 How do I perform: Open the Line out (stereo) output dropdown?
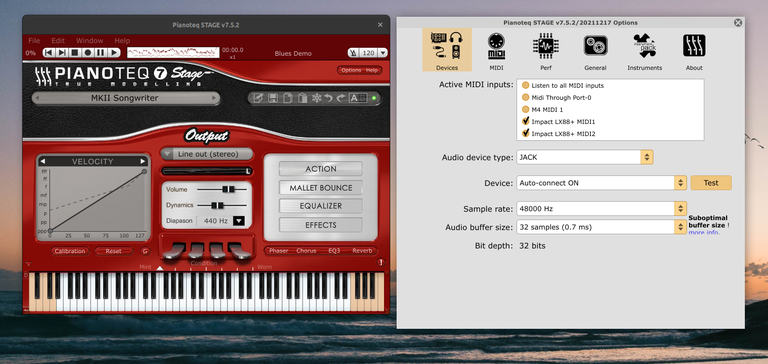(x=206, y=154)
